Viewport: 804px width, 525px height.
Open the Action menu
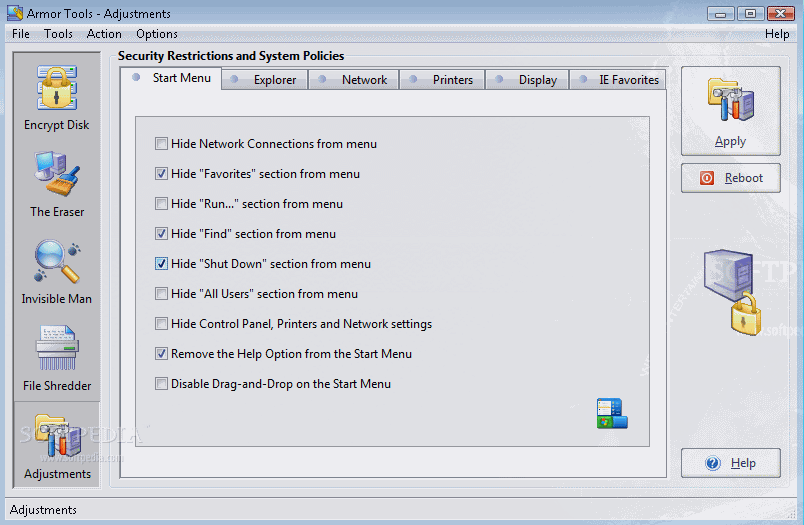tap(104, 34)
